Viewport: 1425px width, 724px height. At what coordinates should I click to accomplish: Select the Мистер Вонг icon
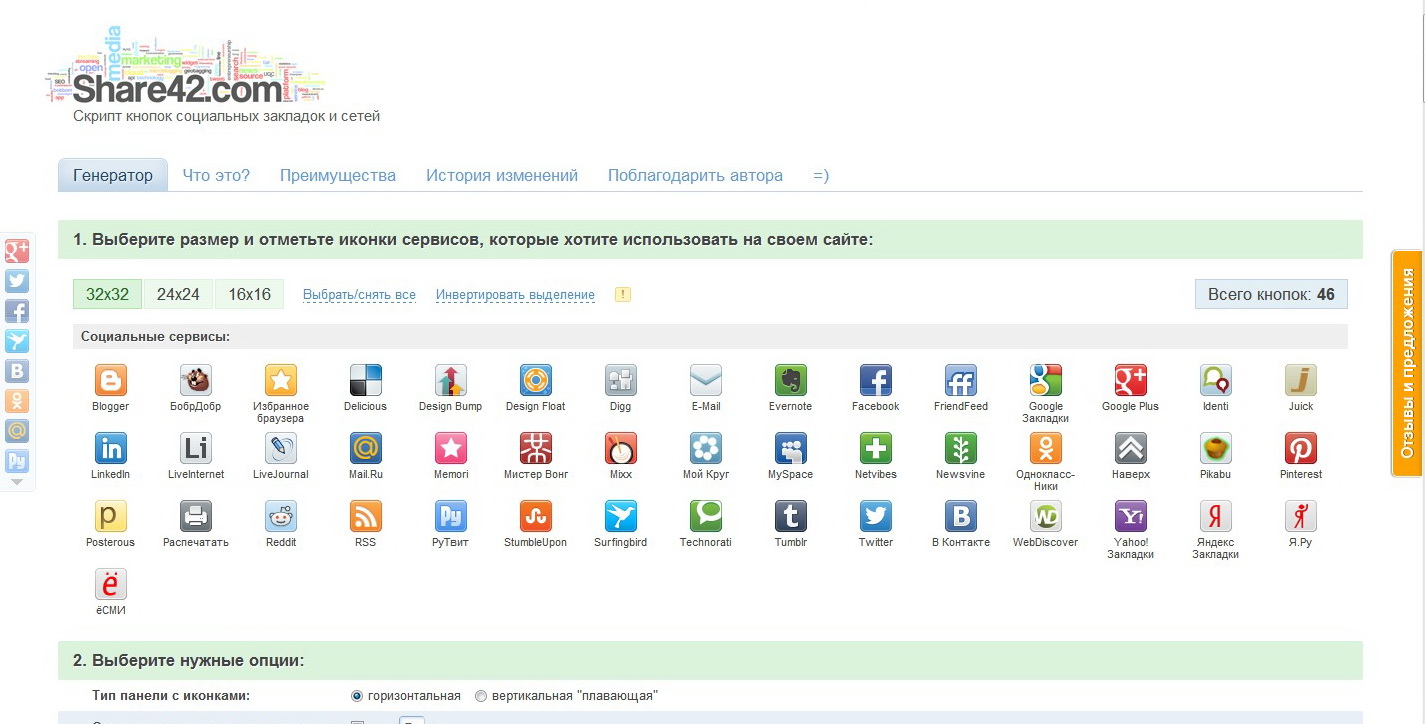click(536, 448)
